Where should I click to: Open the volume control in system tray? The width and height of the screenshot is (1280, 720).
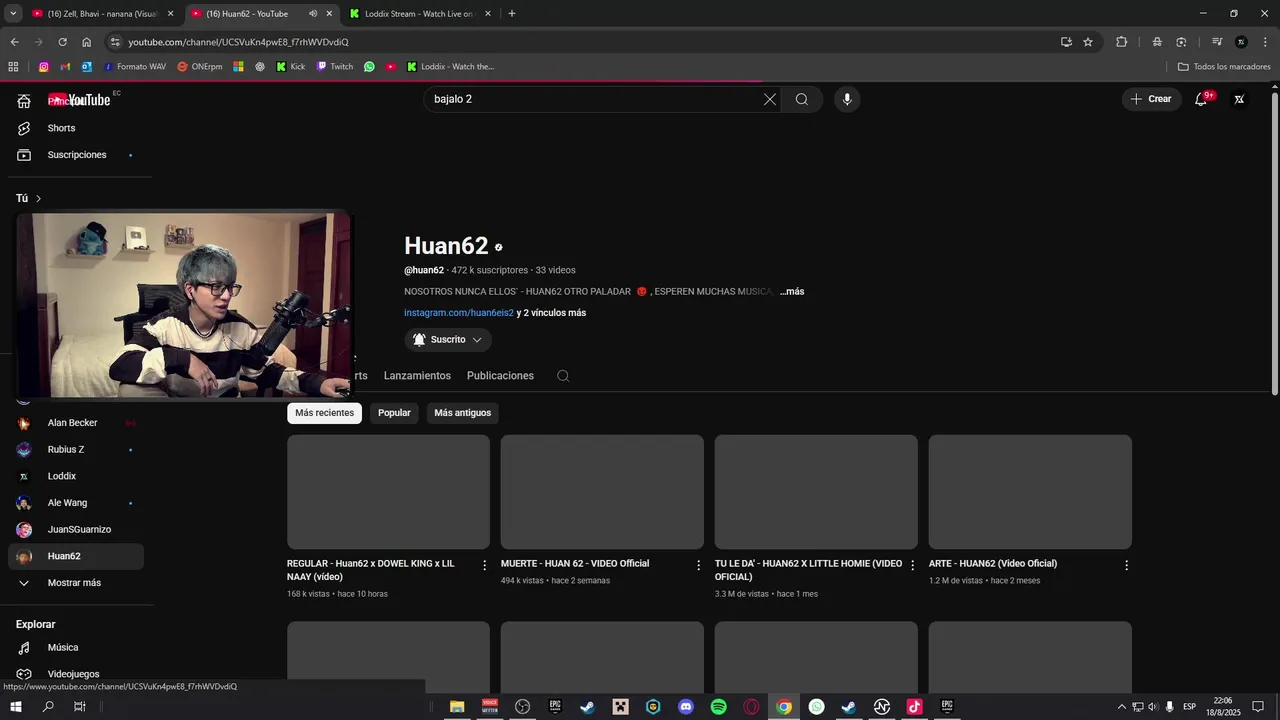coord(1152,707)
